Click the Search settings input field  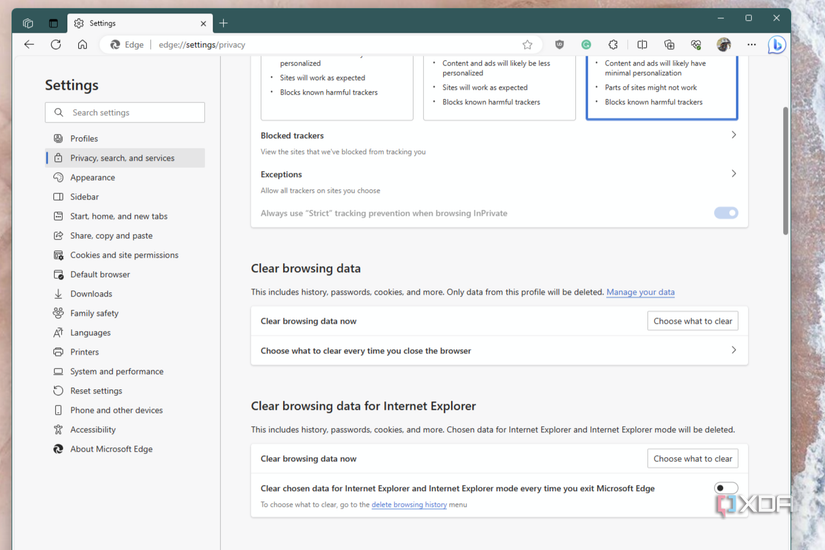tap(125, 113)
